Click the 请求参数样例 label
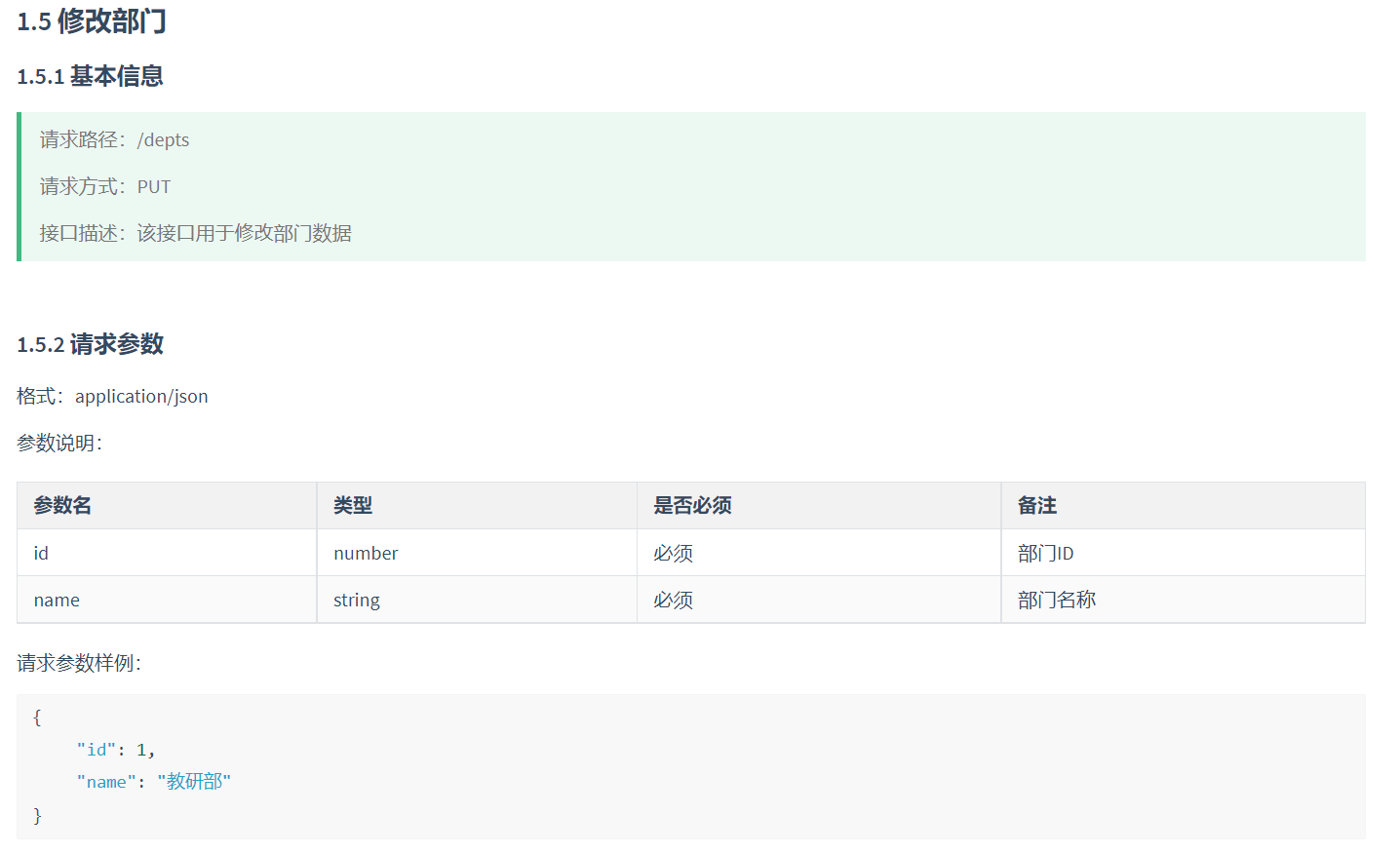This screenshot has width=1400, height=854. (x=78, y=664)
